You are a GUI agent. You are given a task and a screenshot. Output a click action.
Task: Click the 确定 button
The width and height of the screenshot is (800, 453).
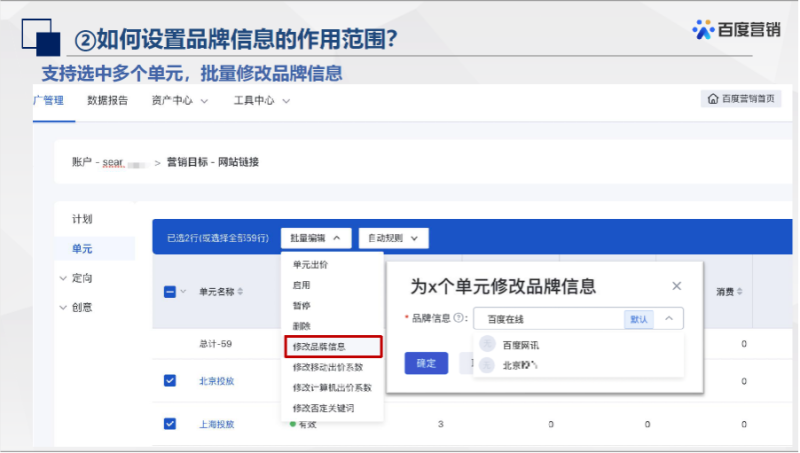point(426,363)
